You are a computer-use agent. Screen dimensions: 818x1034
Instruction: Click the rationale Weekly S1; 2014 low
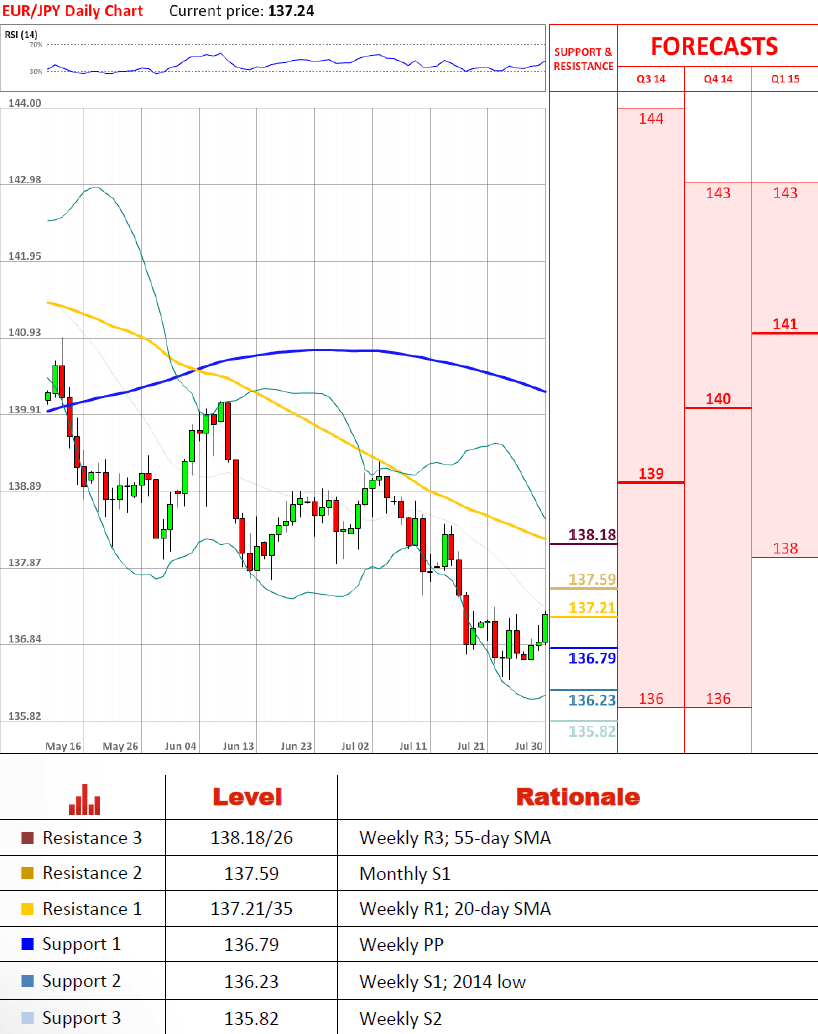pos(443,982)
